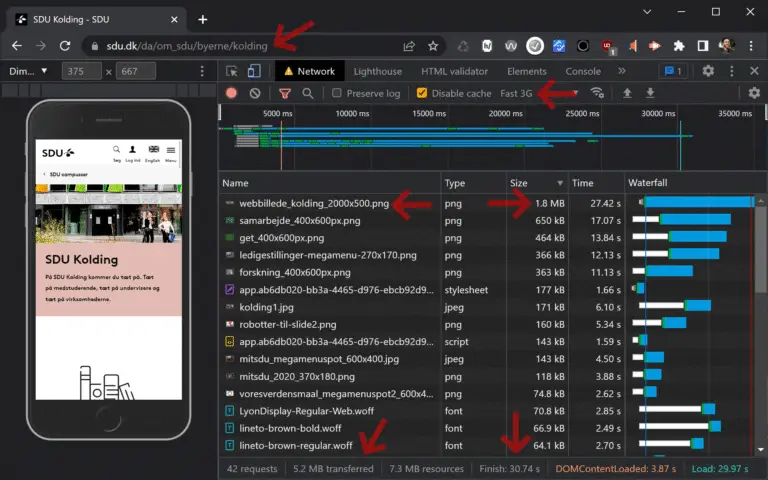768x480 pixels.
Task: Open the Chrome three-dot menu
Action: 751,46
